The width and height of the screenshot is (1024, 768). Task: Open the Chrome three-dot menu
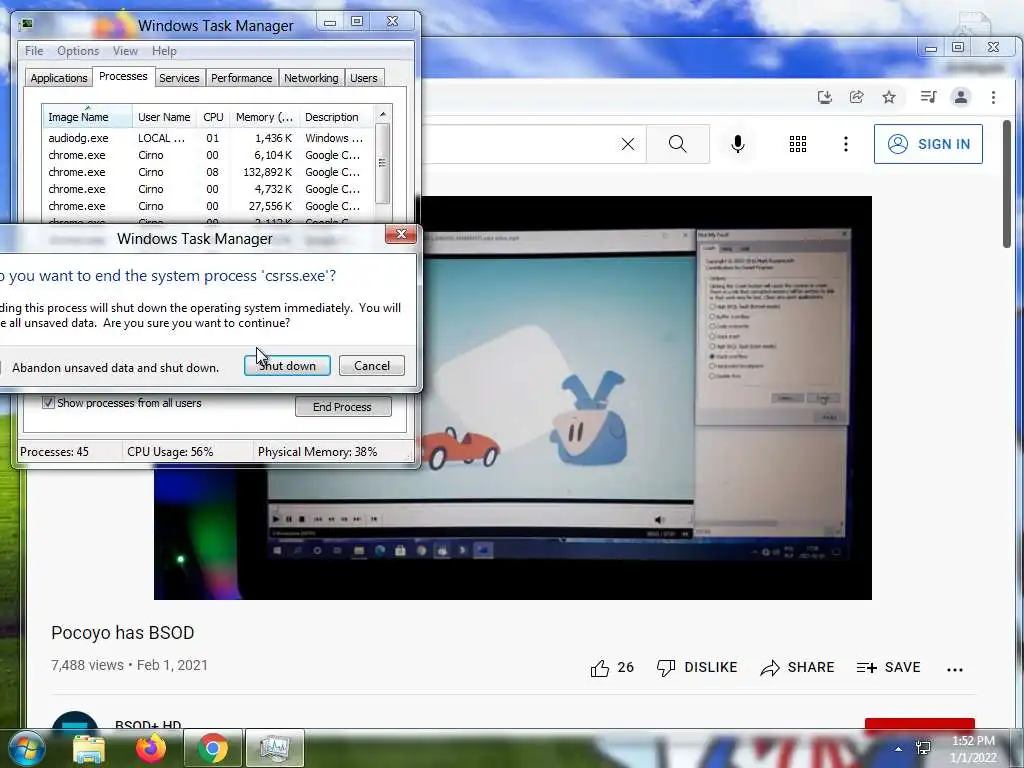point(993,97)
